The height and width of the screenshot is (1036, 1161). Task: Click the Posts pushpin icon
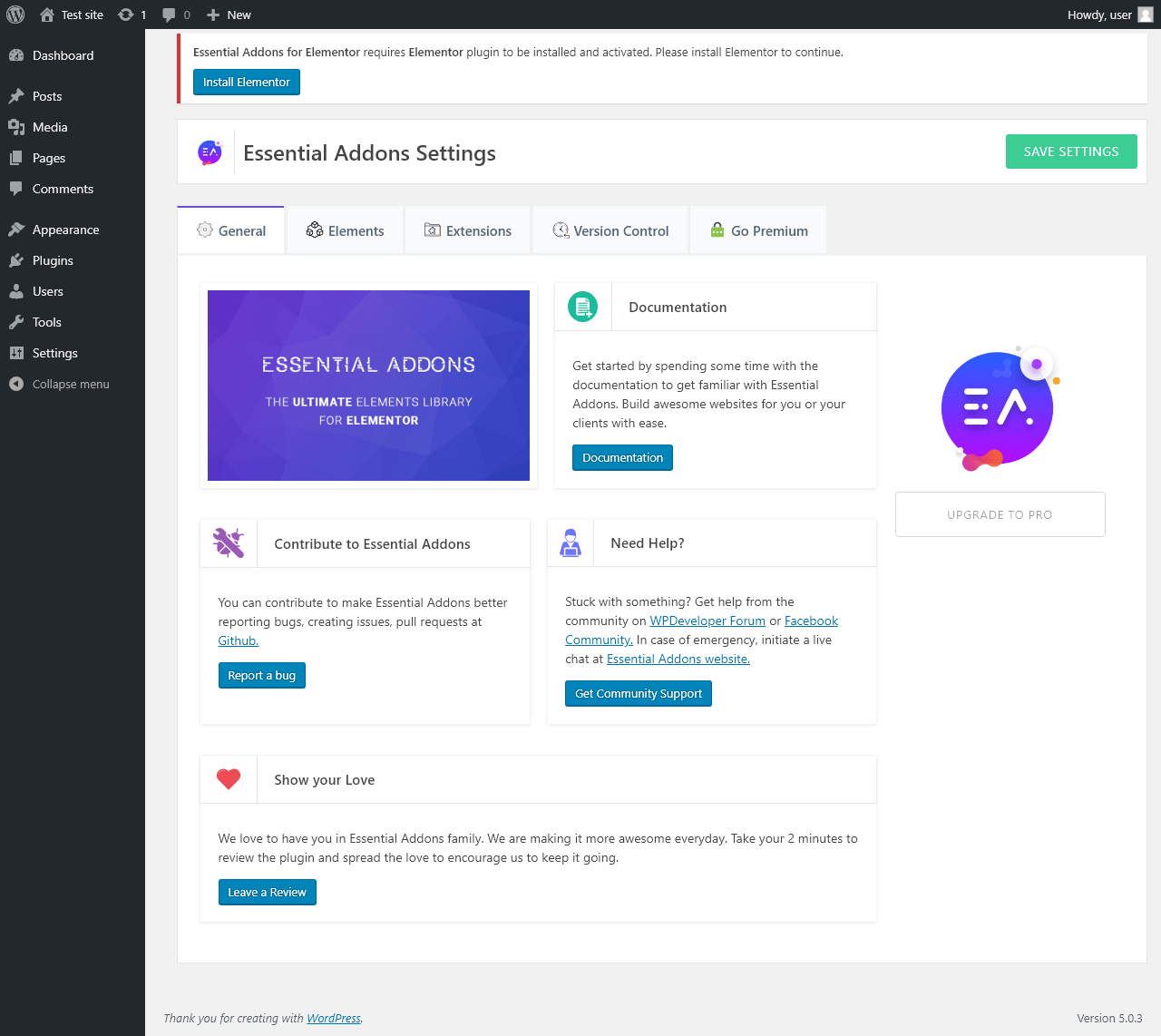coord(16,96)
